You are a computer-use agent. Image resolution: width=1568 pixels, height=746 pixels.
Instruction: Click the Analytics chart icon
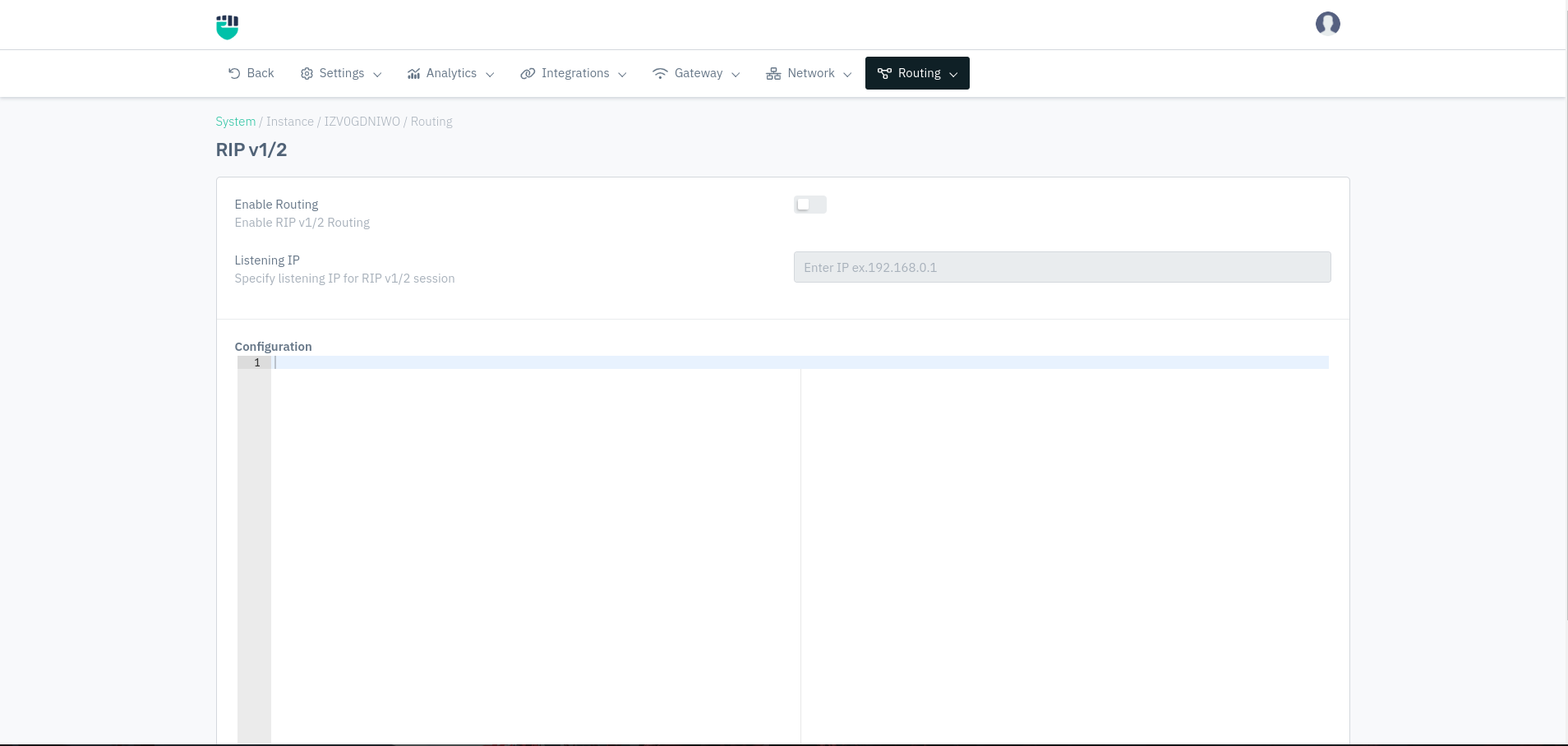[x=413, y=74]
